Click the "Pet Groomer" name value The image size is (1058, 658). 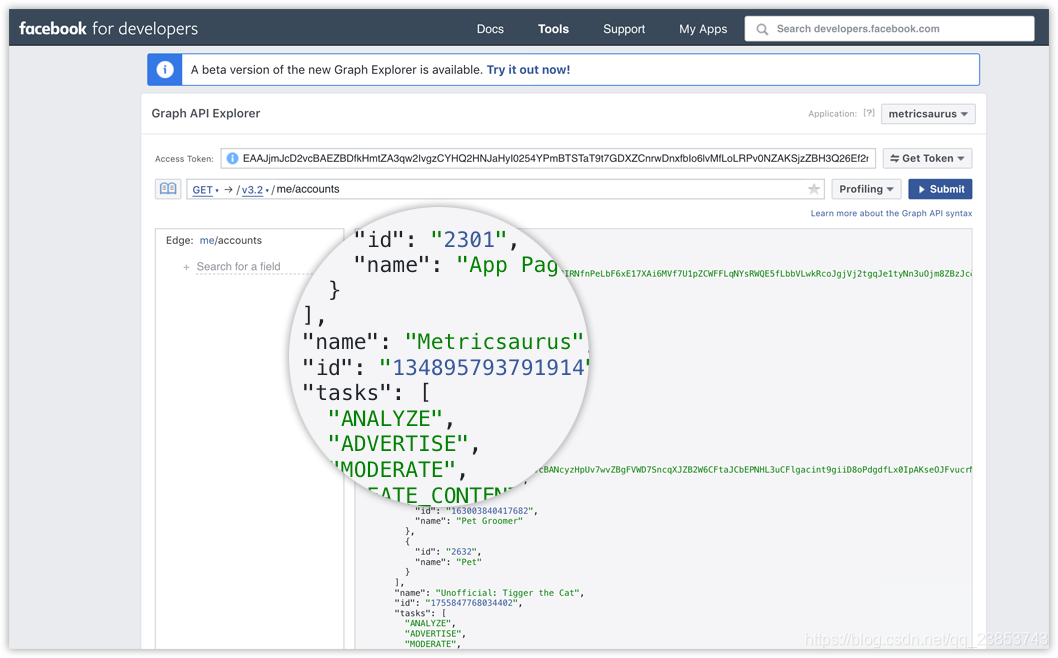click(489, 521)
